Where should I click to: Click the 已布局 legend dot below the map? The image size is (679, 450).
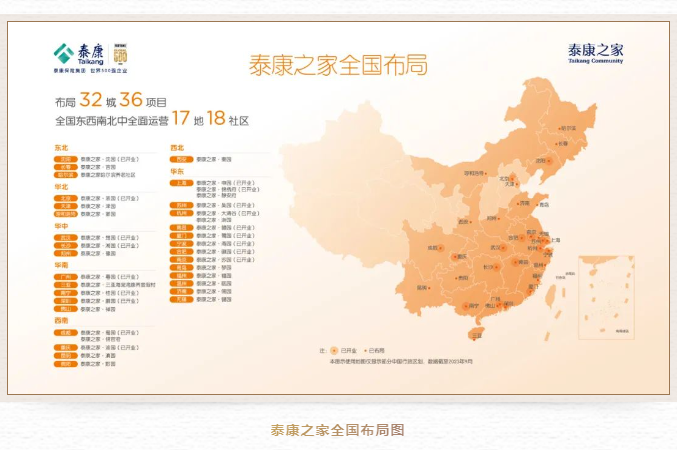coord(366,350)
